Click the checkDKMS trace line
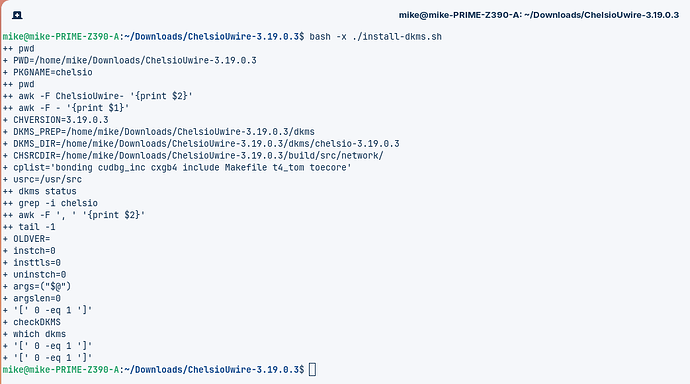The image size is (690, 384). pyautogui.click(x=32, y=322)
